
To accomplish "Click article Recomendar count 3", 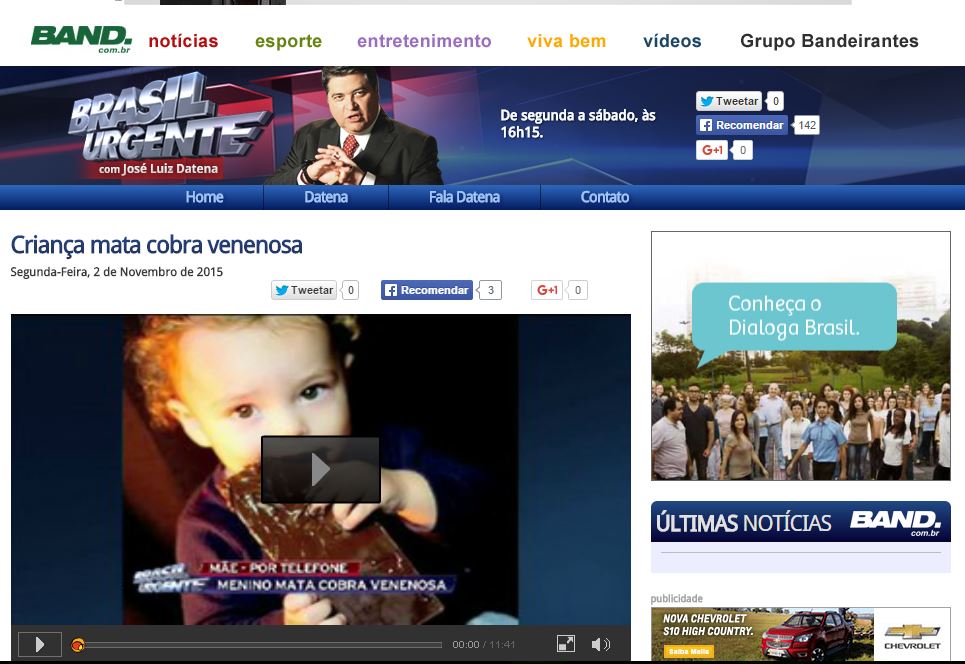I will click(x=491, y=290).
